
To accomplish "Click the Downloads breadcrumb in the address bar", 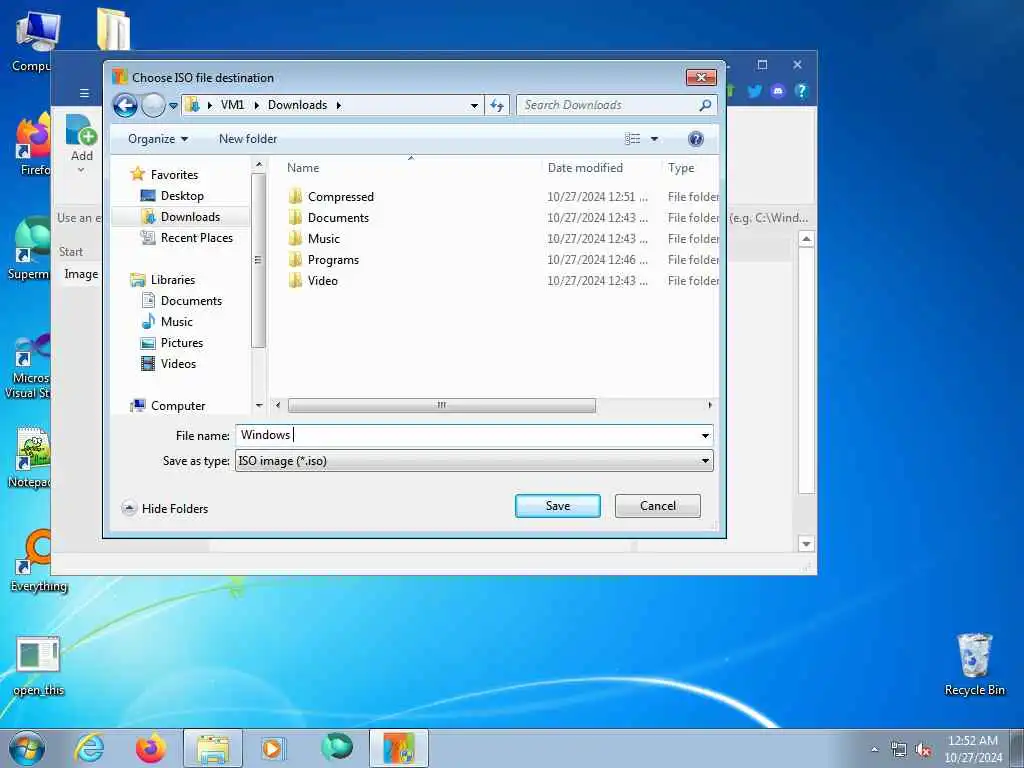I will tap(297, 104).
